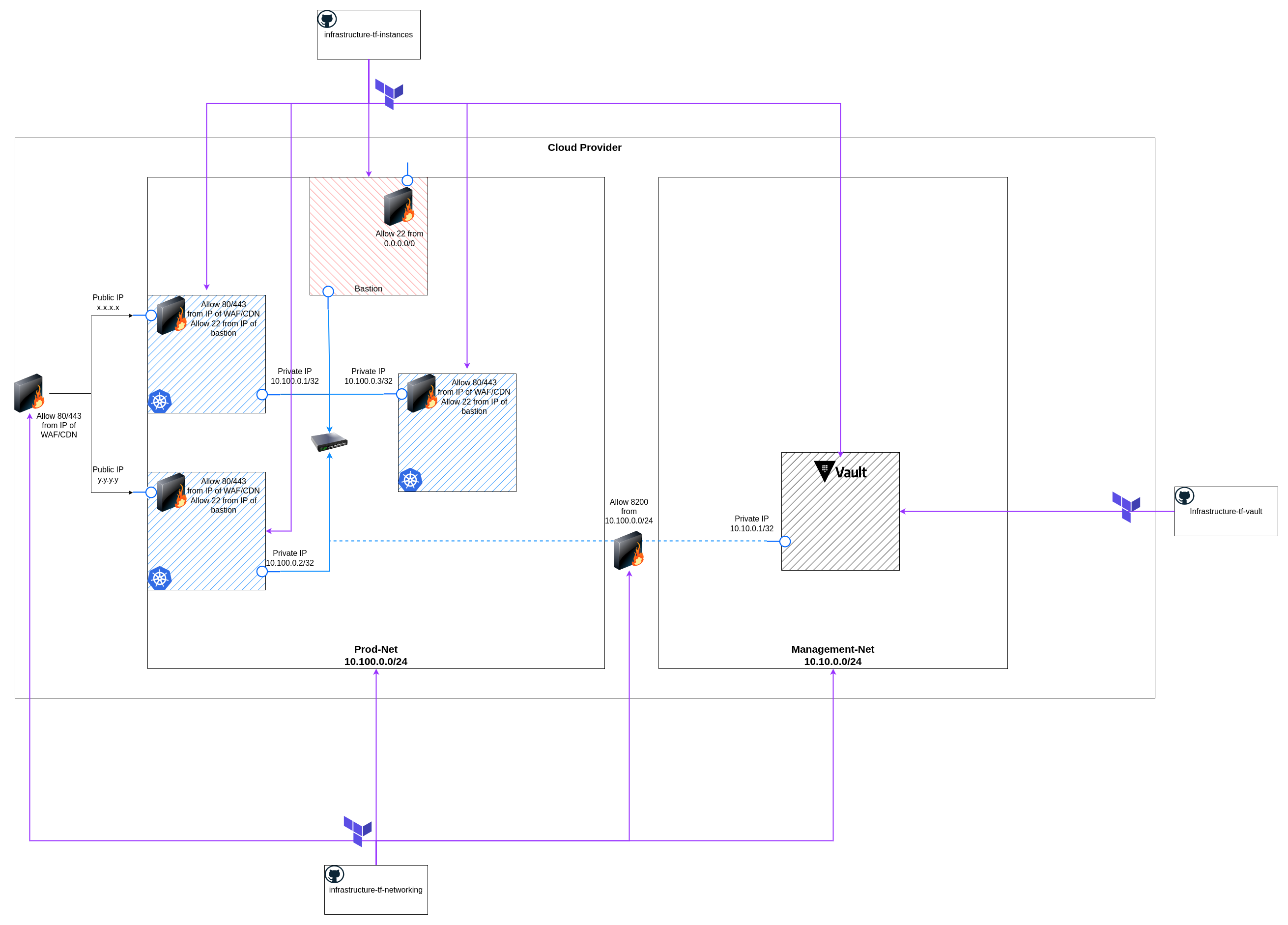Select the Vault interface circle 10.10.0.1/32

(785, 541)
